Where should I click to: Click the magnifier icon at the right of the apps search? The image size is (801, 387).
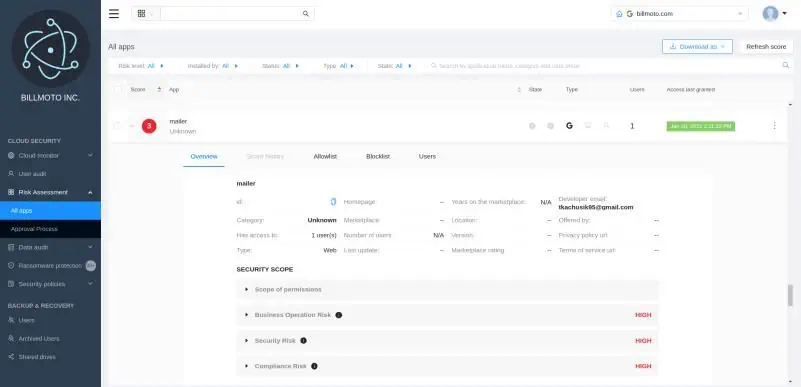[786, 65]
